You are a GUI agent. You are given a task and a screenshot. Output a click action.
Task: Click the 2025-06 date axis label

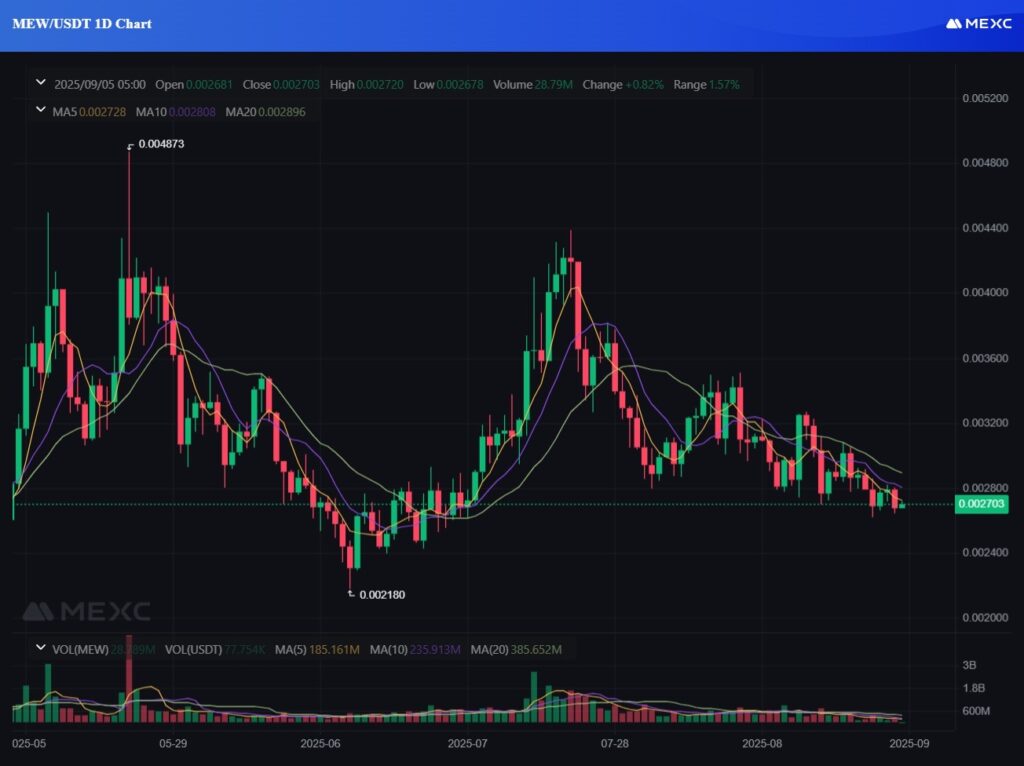[x=320, y=743]
